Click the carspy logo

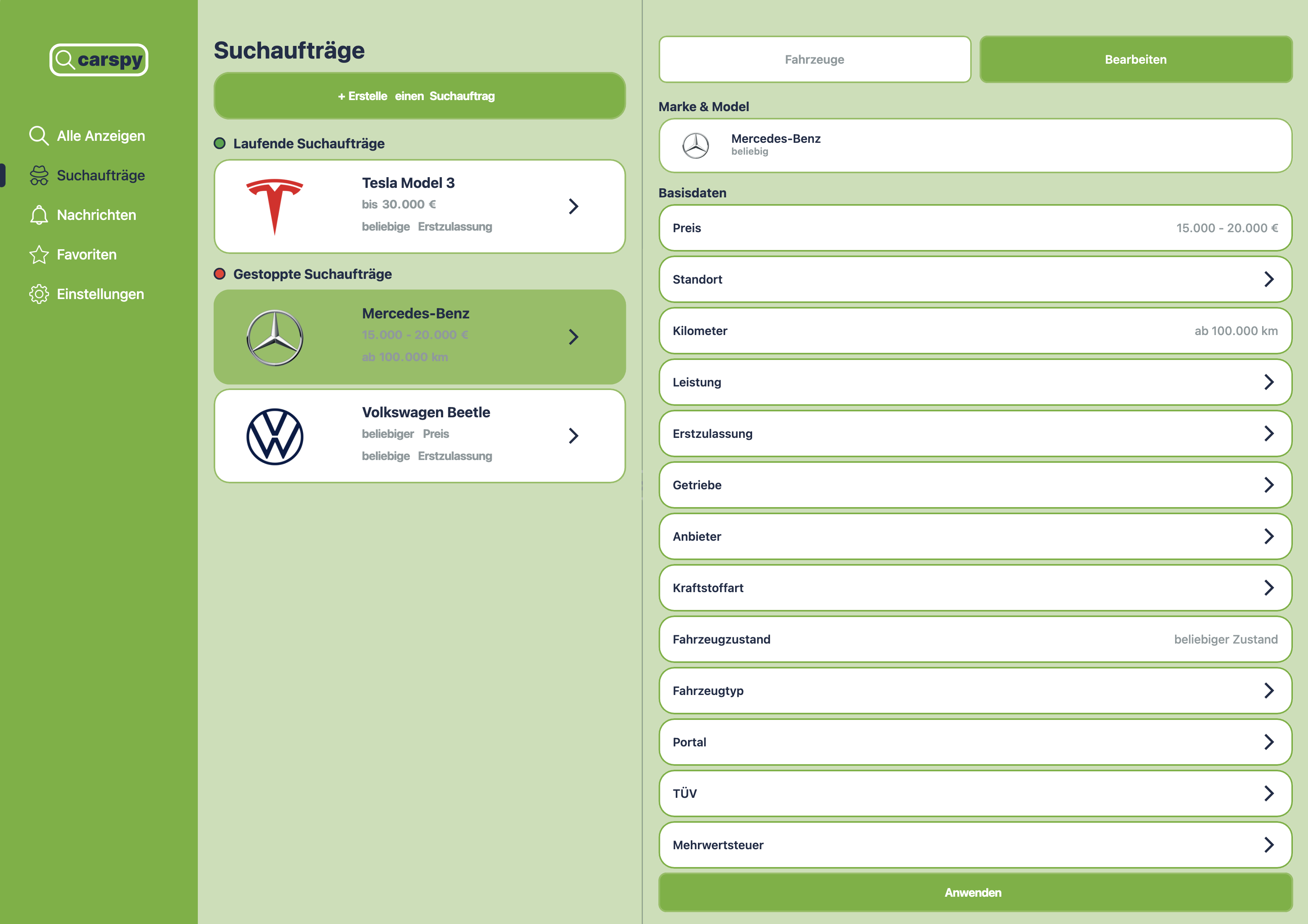[x=99, y=60]
